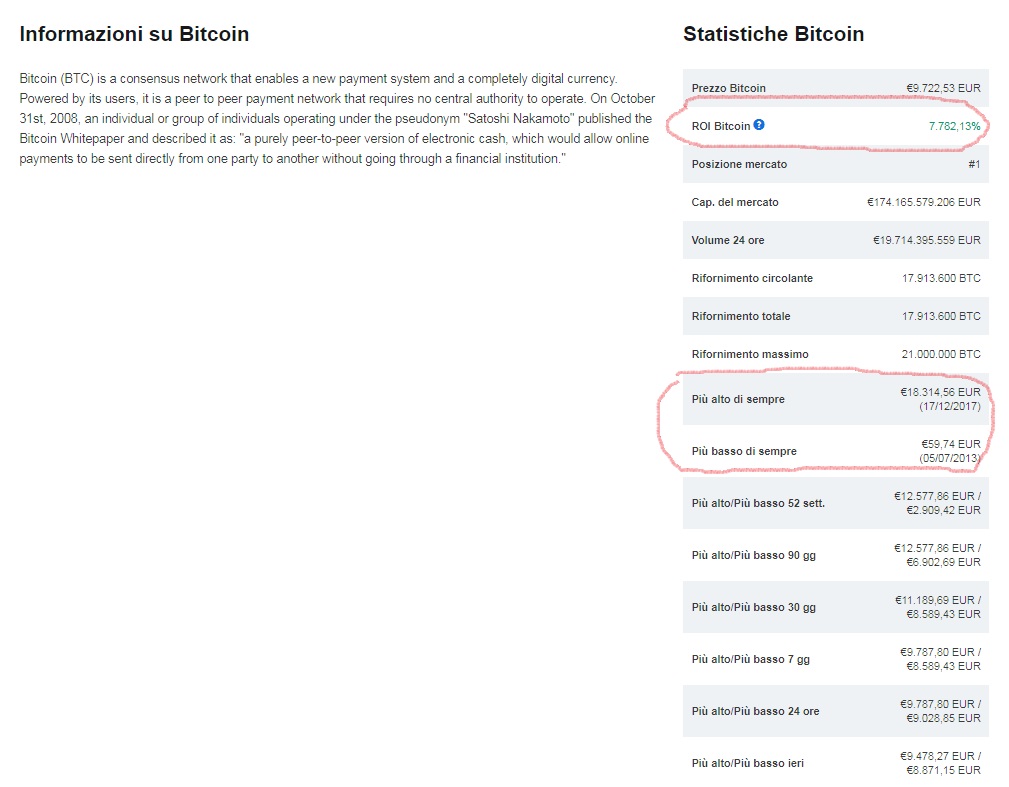Click the "Più alto/Più basso ieri" label
This screenshot has height=787, width=1009.
click(747, 763)
